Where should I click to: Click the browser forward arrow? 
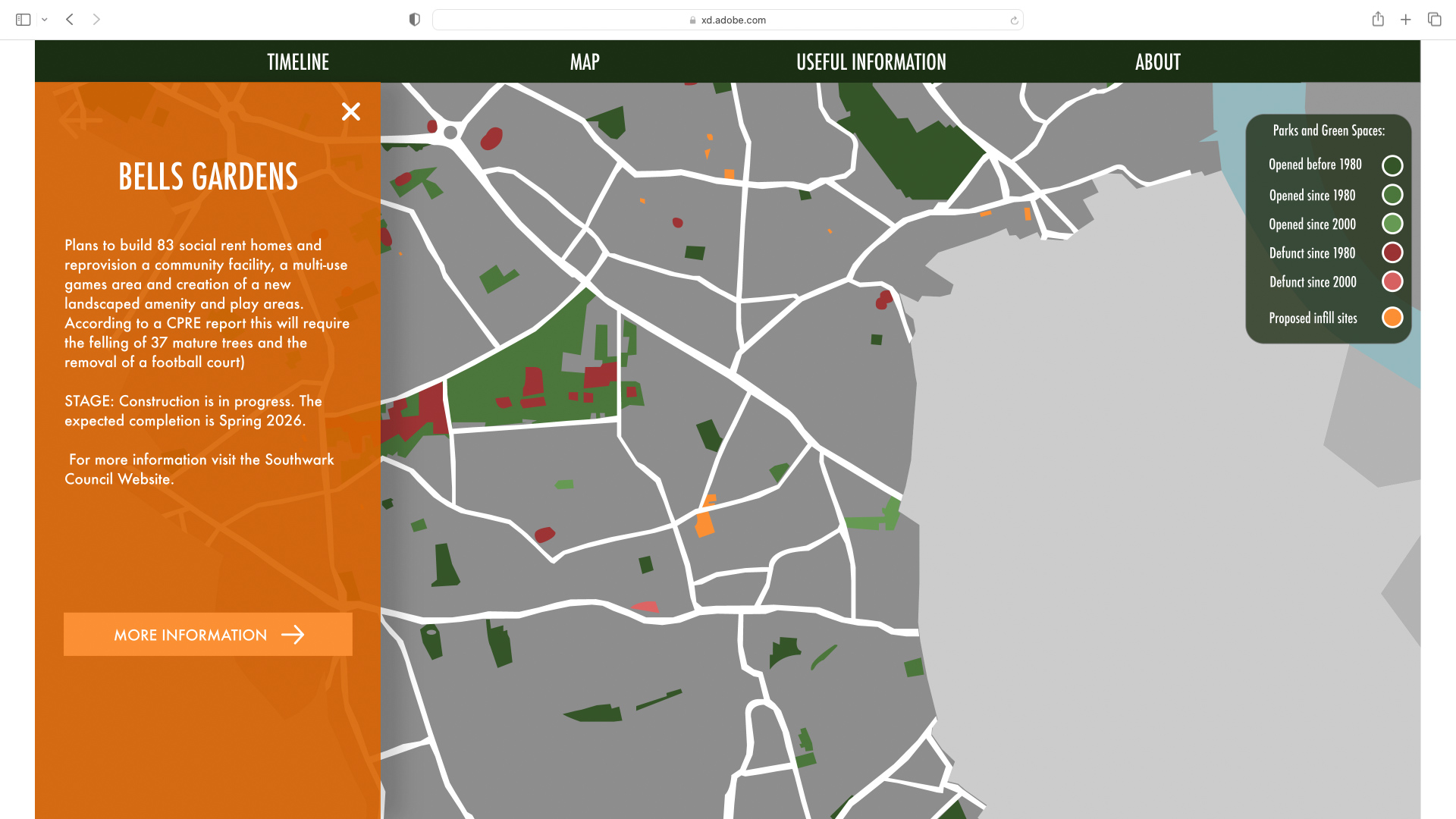[96, 20]
